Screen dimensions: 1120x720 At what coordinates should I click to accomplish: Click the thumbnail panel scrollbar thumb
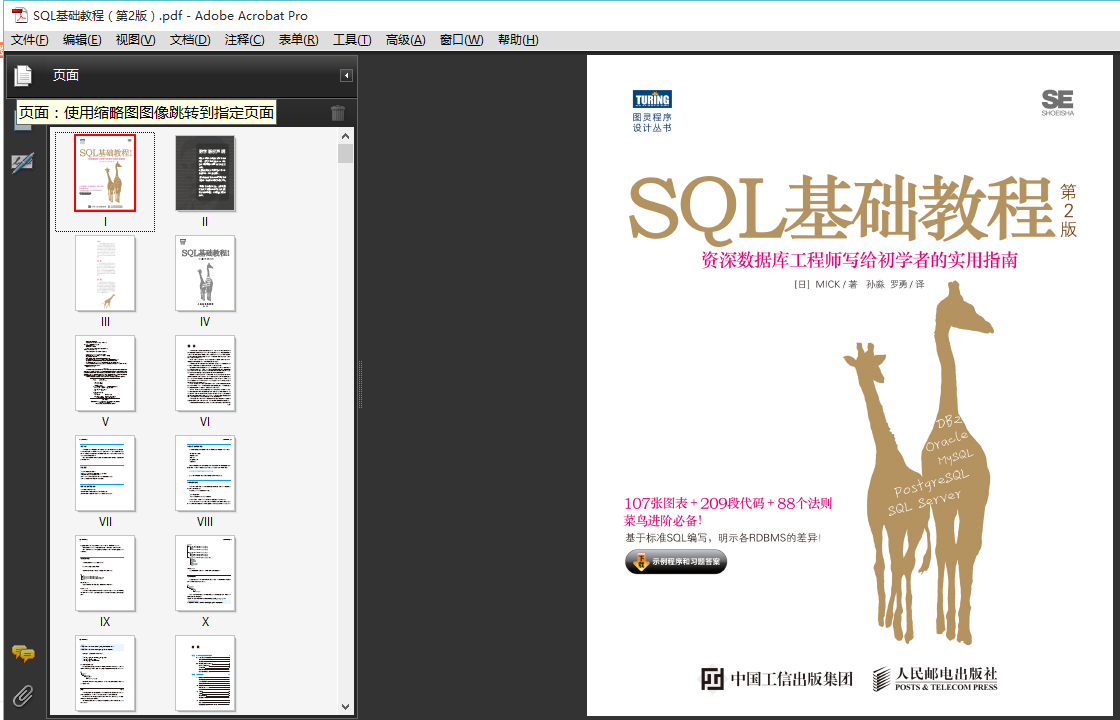point(346,153)
